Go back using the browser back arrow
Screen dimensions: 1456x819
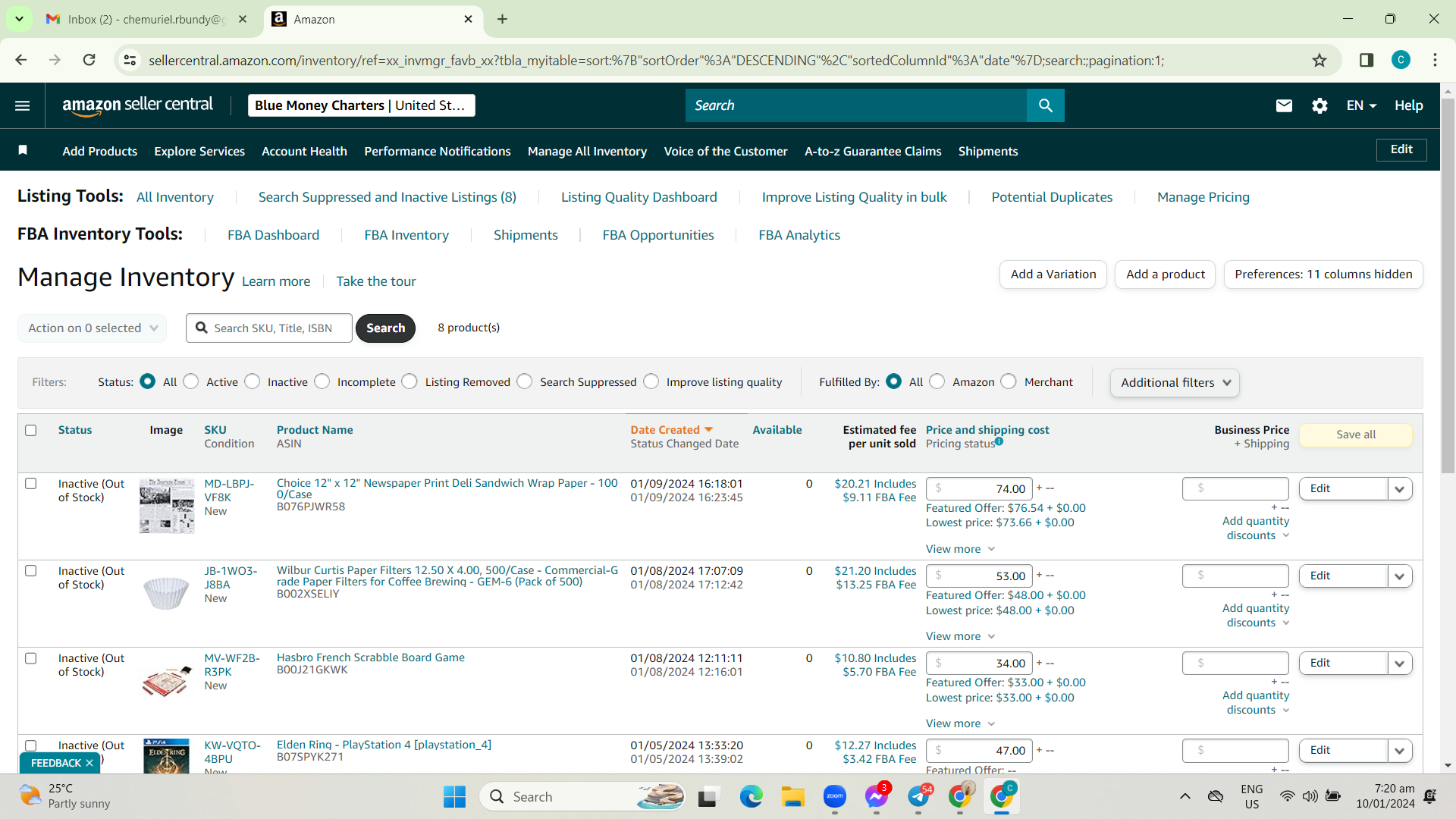click(x=21, y=60)
